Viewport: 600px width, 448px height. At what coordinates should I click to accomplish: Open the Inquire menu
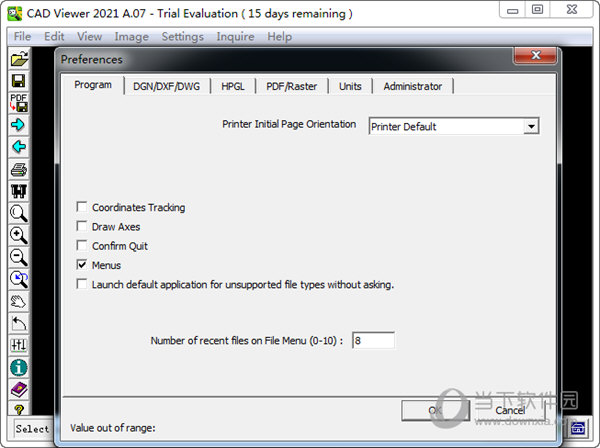pyautogui.click(x=235, y=37)
